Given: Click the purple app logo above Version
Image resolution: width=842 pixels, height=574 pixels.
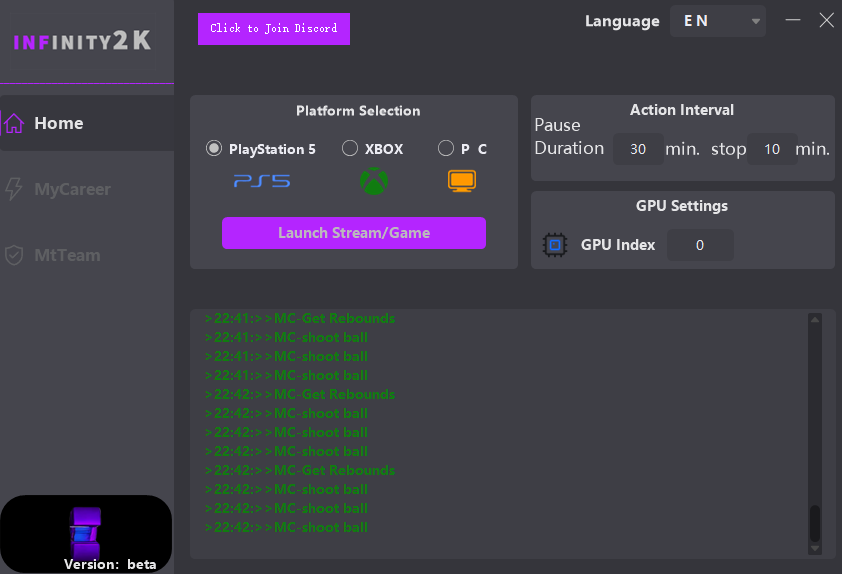Looking at the screenshot, I should pyautogui.click(x=85, y=531).
